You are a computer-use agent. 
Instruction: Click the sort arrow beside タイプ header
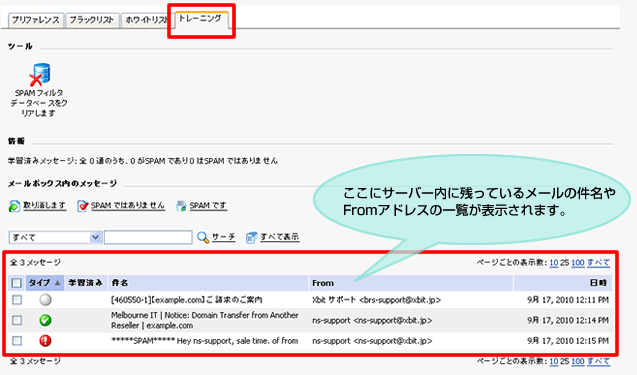pyautogui.click(x=57, y=283)
